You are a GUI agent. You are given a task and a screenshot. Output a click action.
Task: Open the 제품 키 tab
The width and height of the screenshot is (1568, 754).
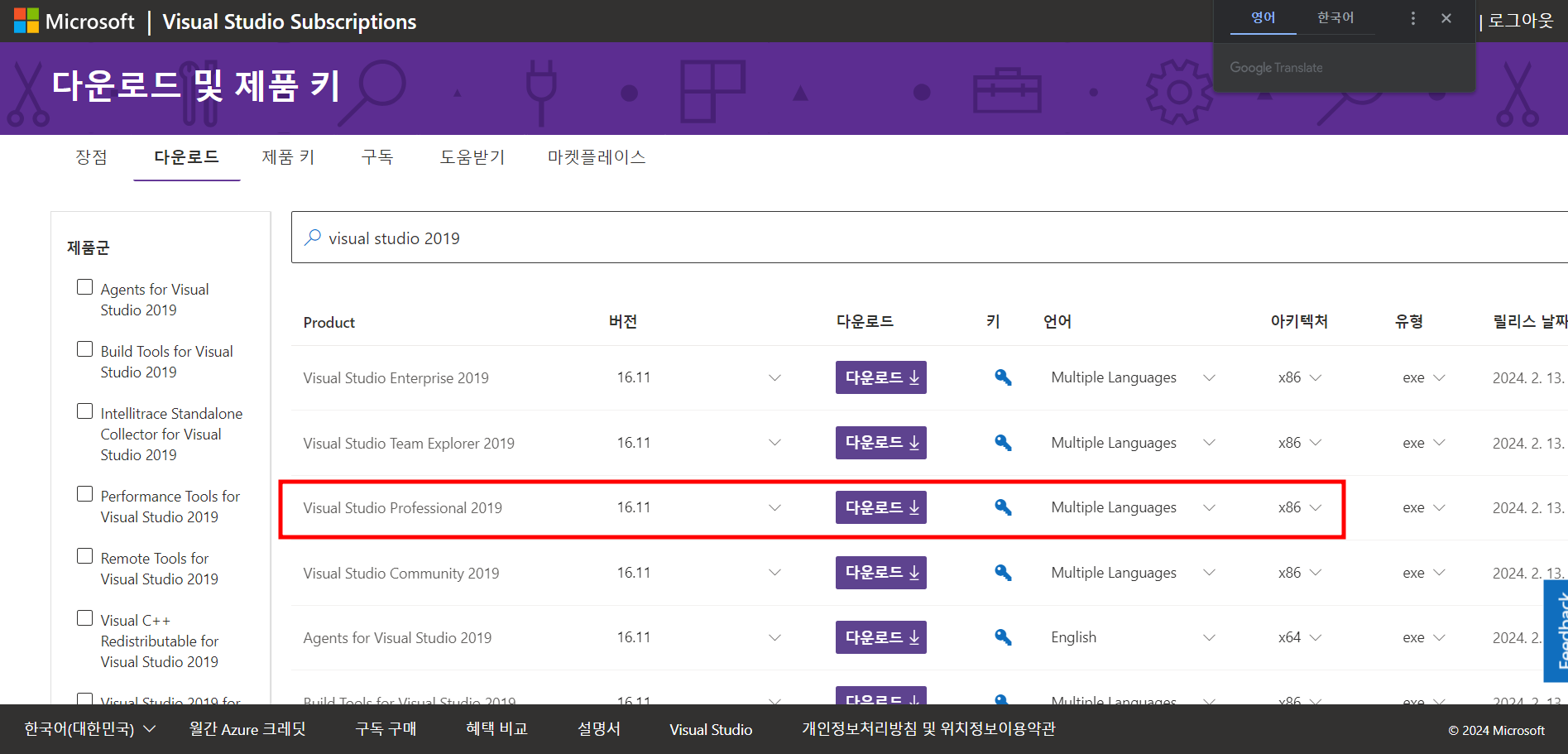288,156
